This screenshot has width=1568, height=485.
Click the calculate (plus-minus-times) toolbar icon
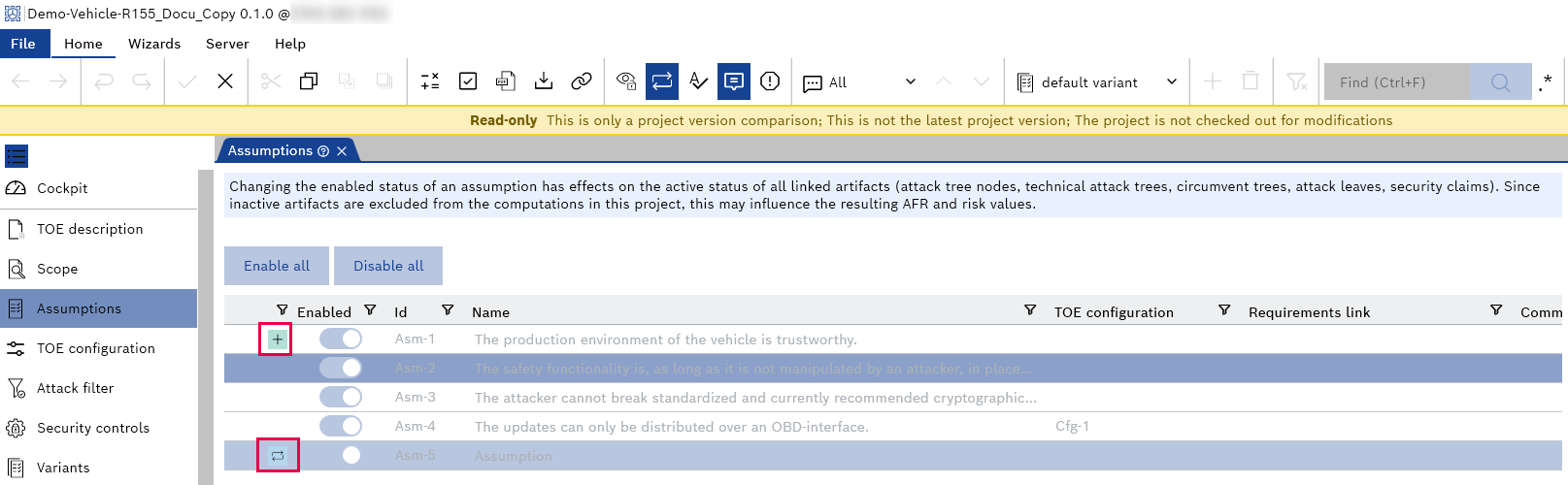(x=430, y=81)
